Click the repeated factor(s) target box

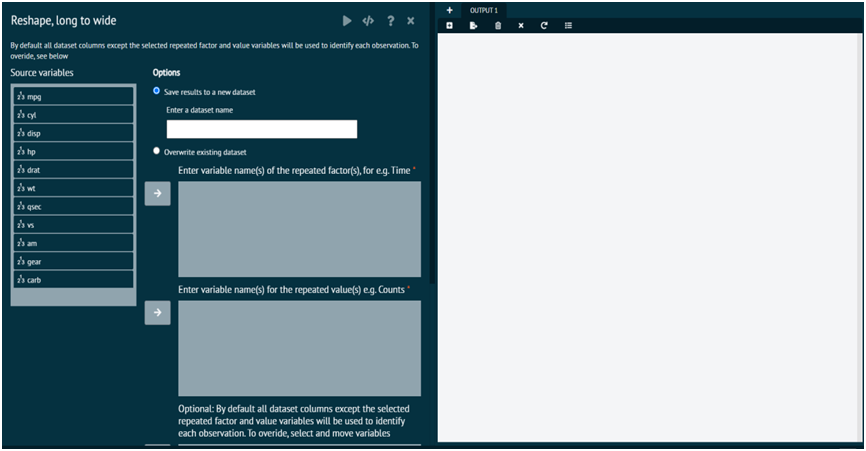299,229
